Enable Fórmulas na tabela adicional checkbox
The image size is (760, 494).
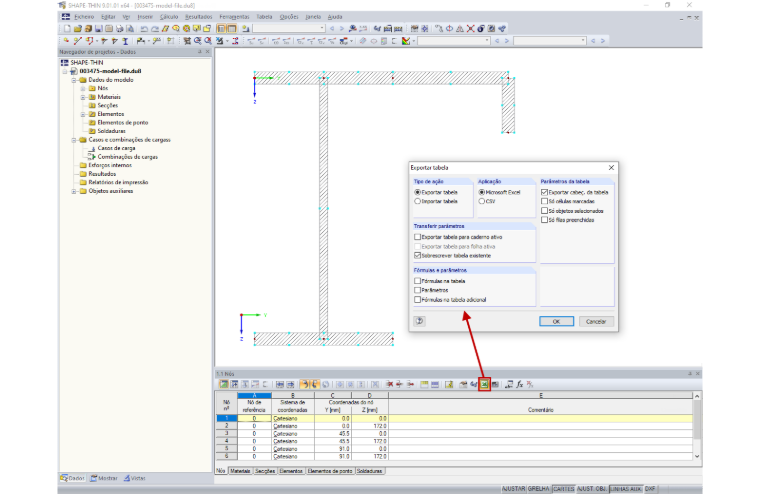tap(417, 300)
